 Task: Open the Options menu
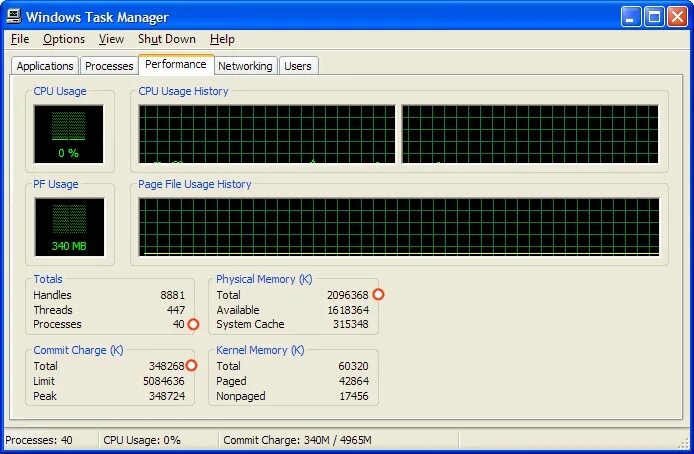pyautogui.click(x=64, y=39)
